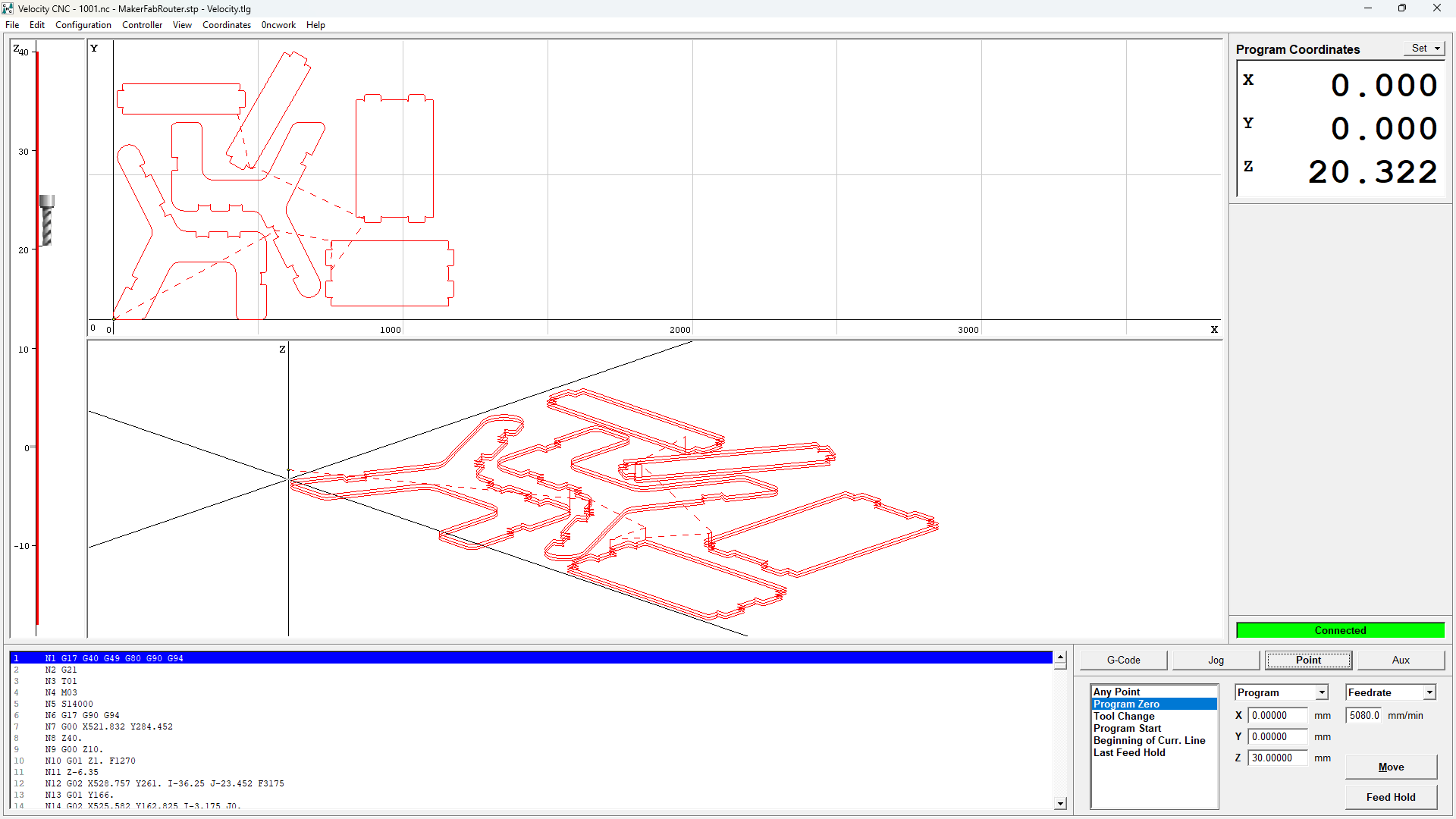The width and height of the screenshot is (1456, 819).
Task: Click scroll down arrow in G-code list
Action: click(x=1060, y=803)
